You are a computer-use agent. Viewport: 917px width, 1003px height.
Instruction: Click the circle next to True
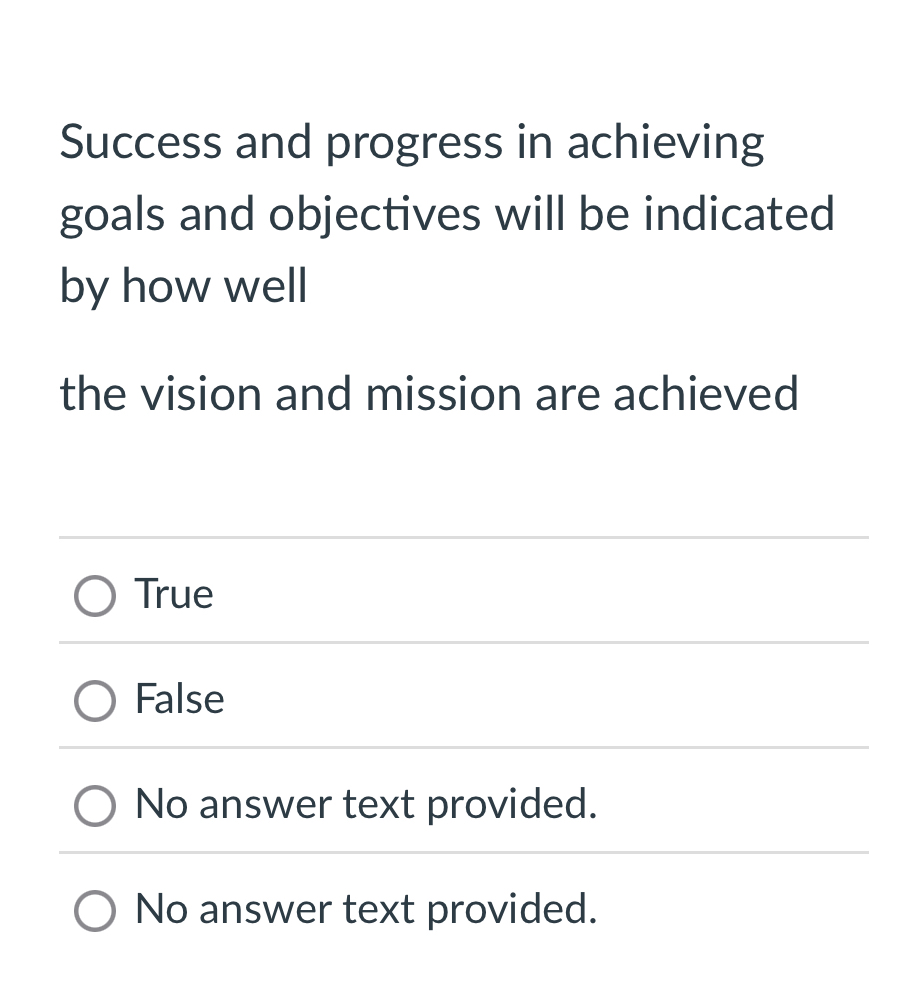94,595
